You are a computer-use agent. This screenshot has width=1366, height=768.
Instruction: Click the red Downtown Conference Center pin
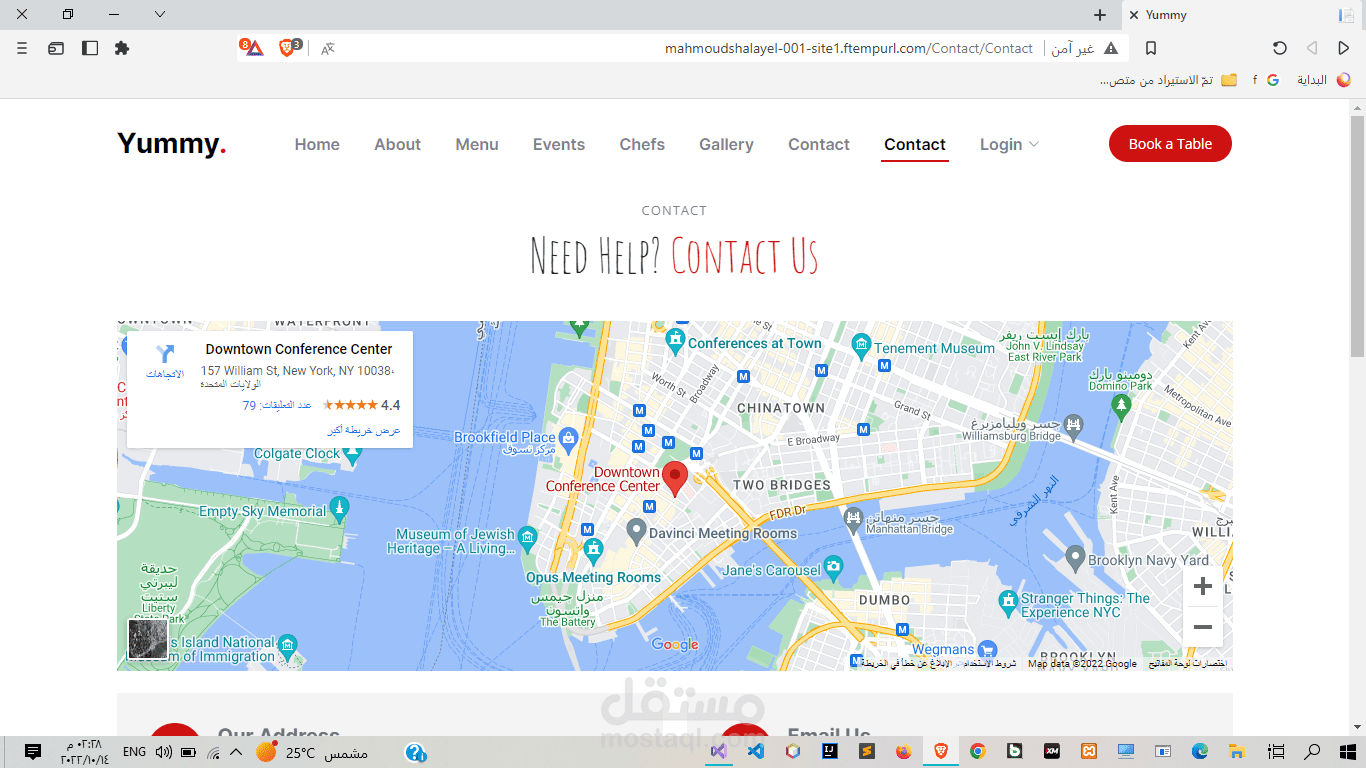[676, 479]
